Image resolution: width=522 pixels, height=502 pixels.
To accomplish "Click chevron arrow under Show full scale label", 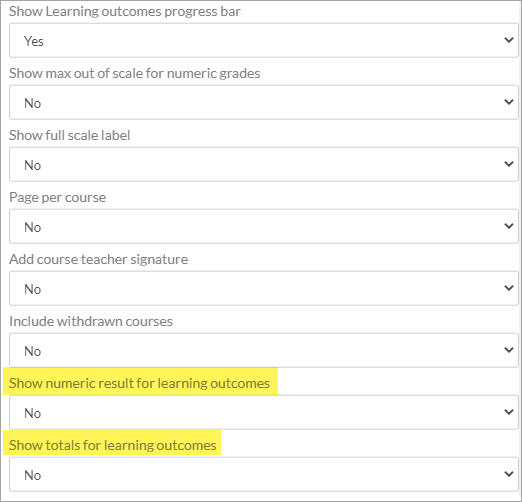I will point(509,164).
